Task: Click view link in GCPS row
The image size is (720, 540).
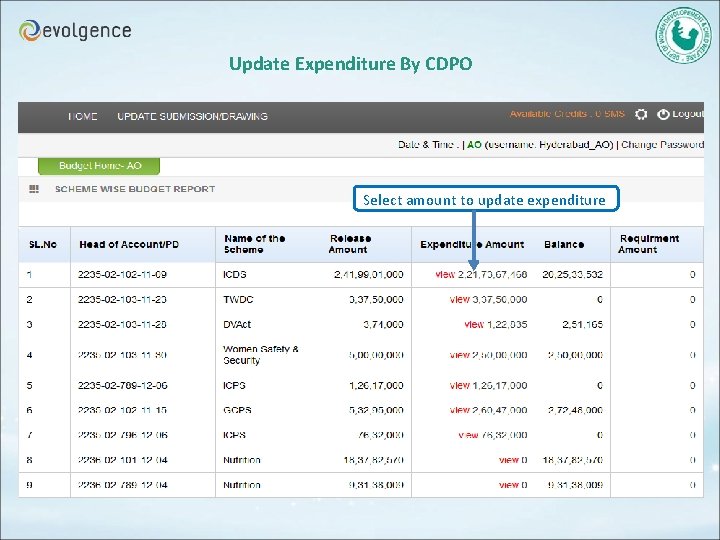Action: (x=460, y=410)
